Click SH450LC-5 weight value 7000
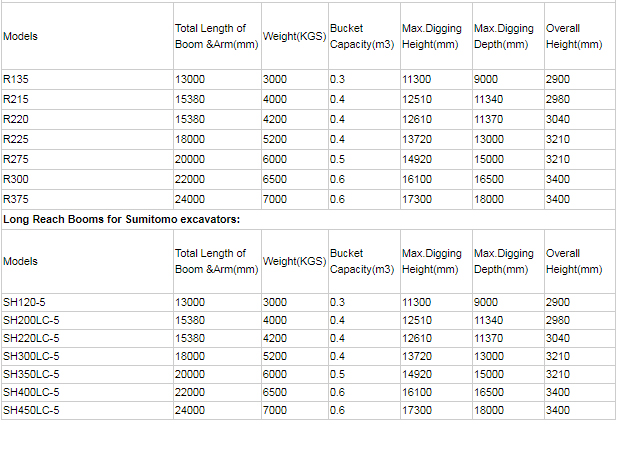 [275, 410]
